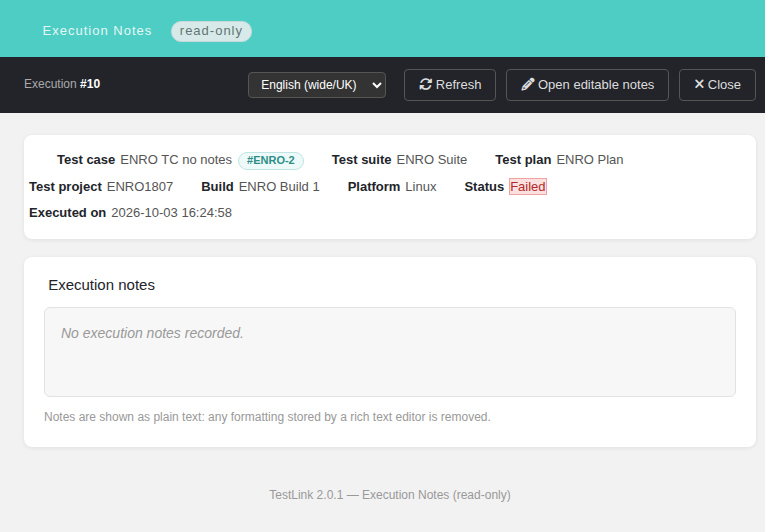This screenshot has width=765, height=532.
Task: Click the 'Status' field label
Action: click(x=484, y=186)
